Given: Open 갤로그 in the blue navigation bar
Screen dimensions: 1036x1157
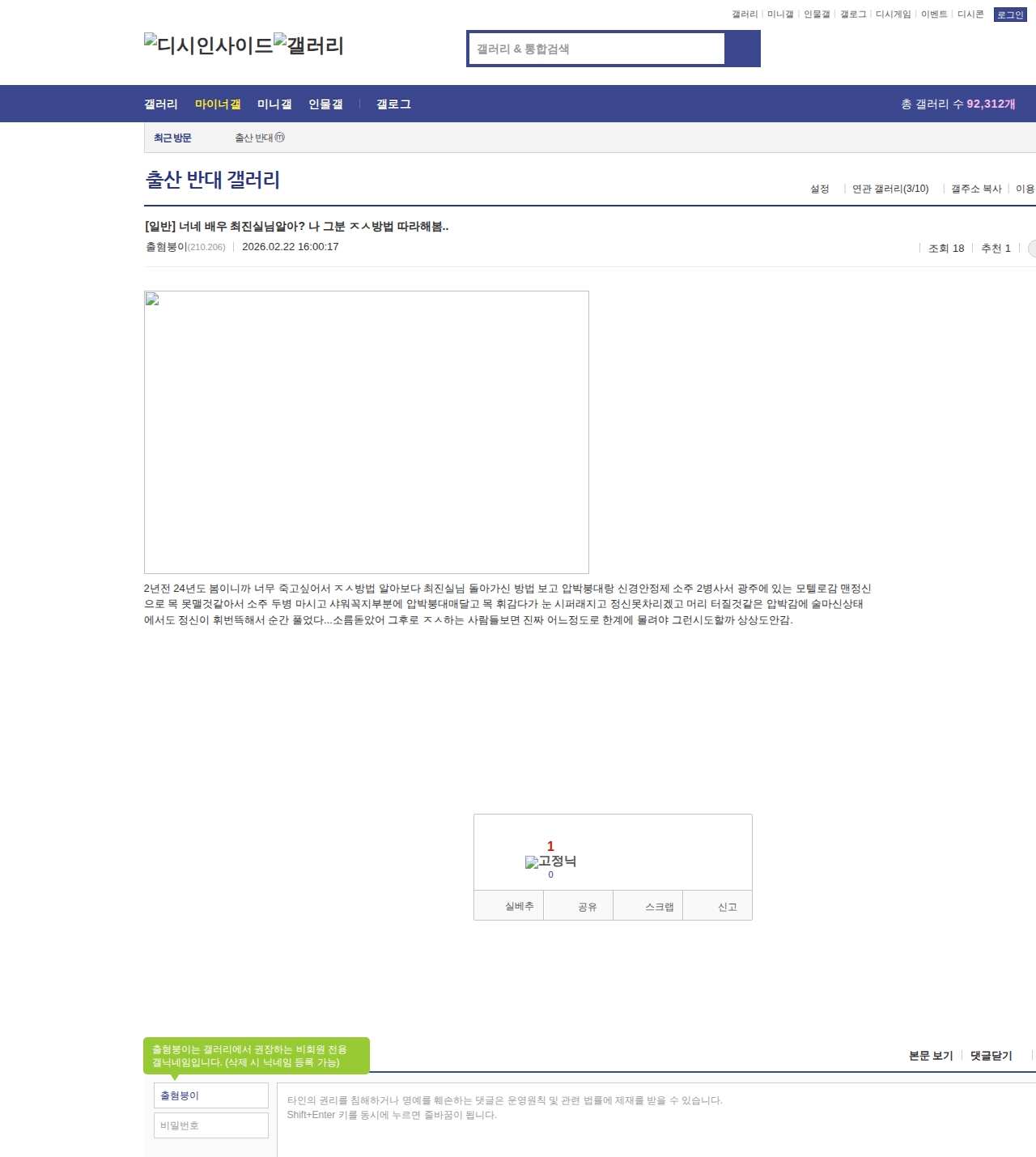Looking at the screenshot, I should pos(393,104).
